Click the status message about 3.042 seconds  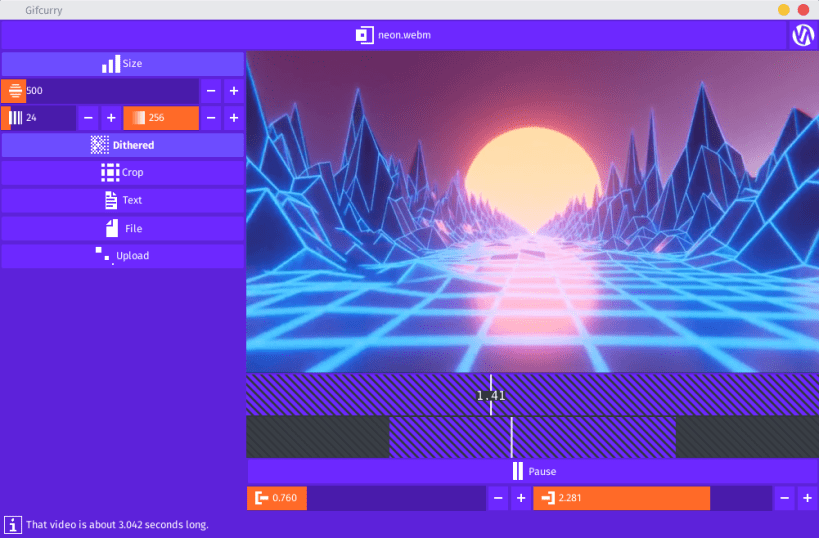[118, 525]
